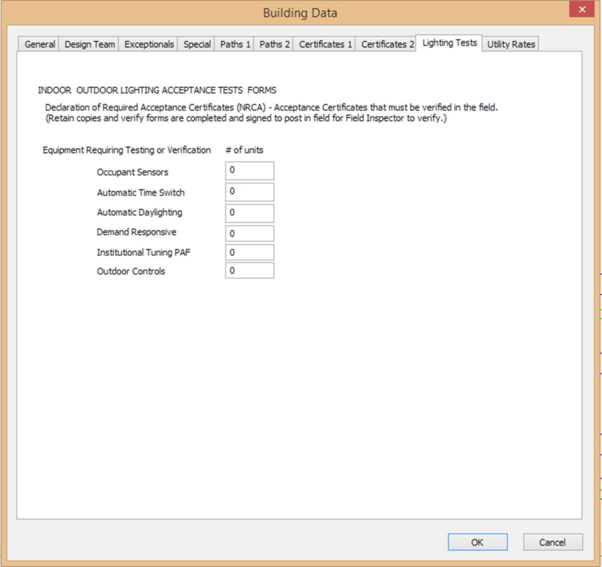Click the Institutional Tuning PAF units field
The height and width of the screenshot is (567, 602).
click(x=249, y=253)
